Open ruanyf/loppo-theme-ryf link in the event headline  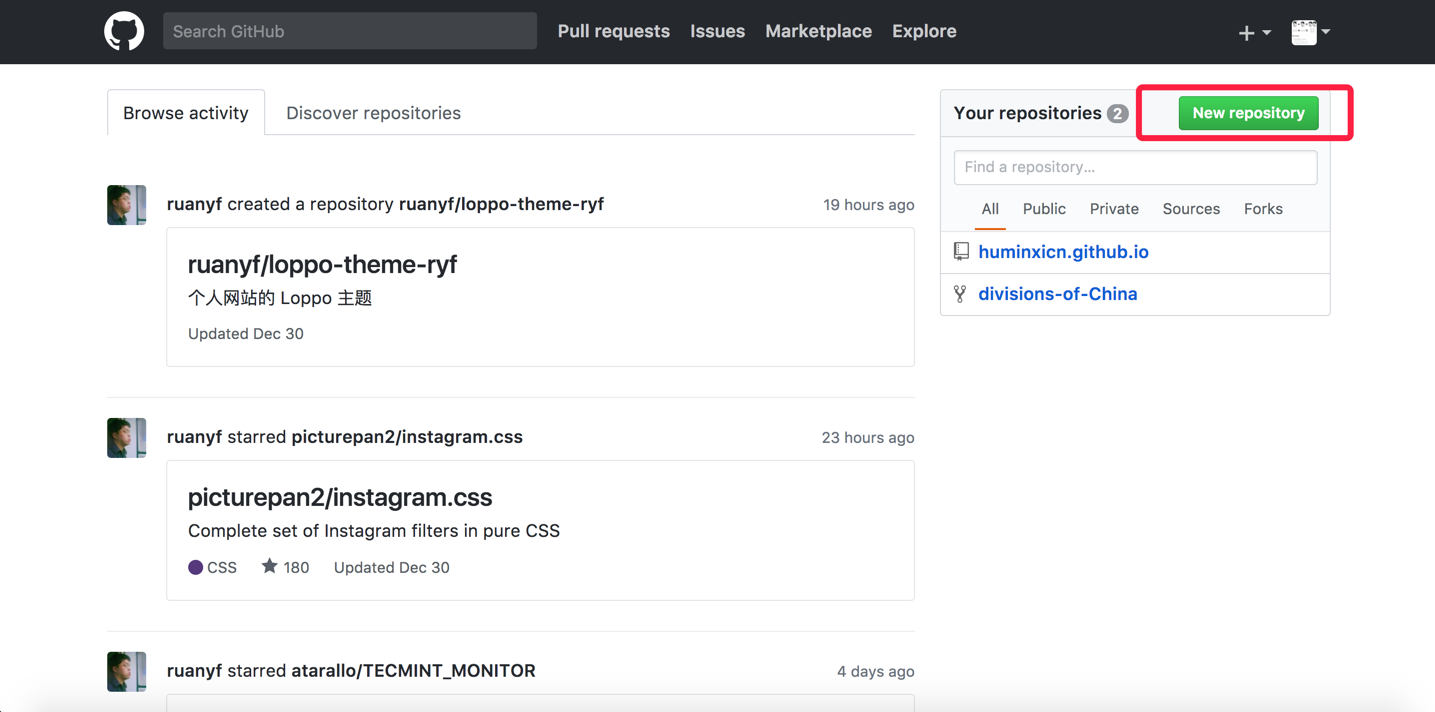tap(501, 204)
